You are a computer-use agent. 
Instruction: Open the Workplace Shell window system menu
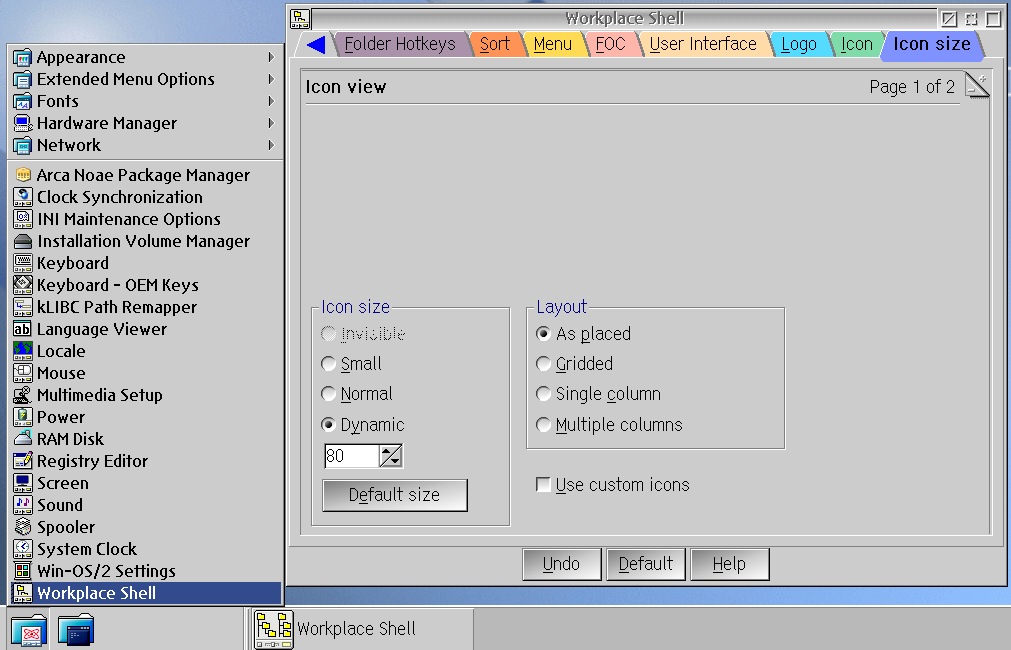300,18
